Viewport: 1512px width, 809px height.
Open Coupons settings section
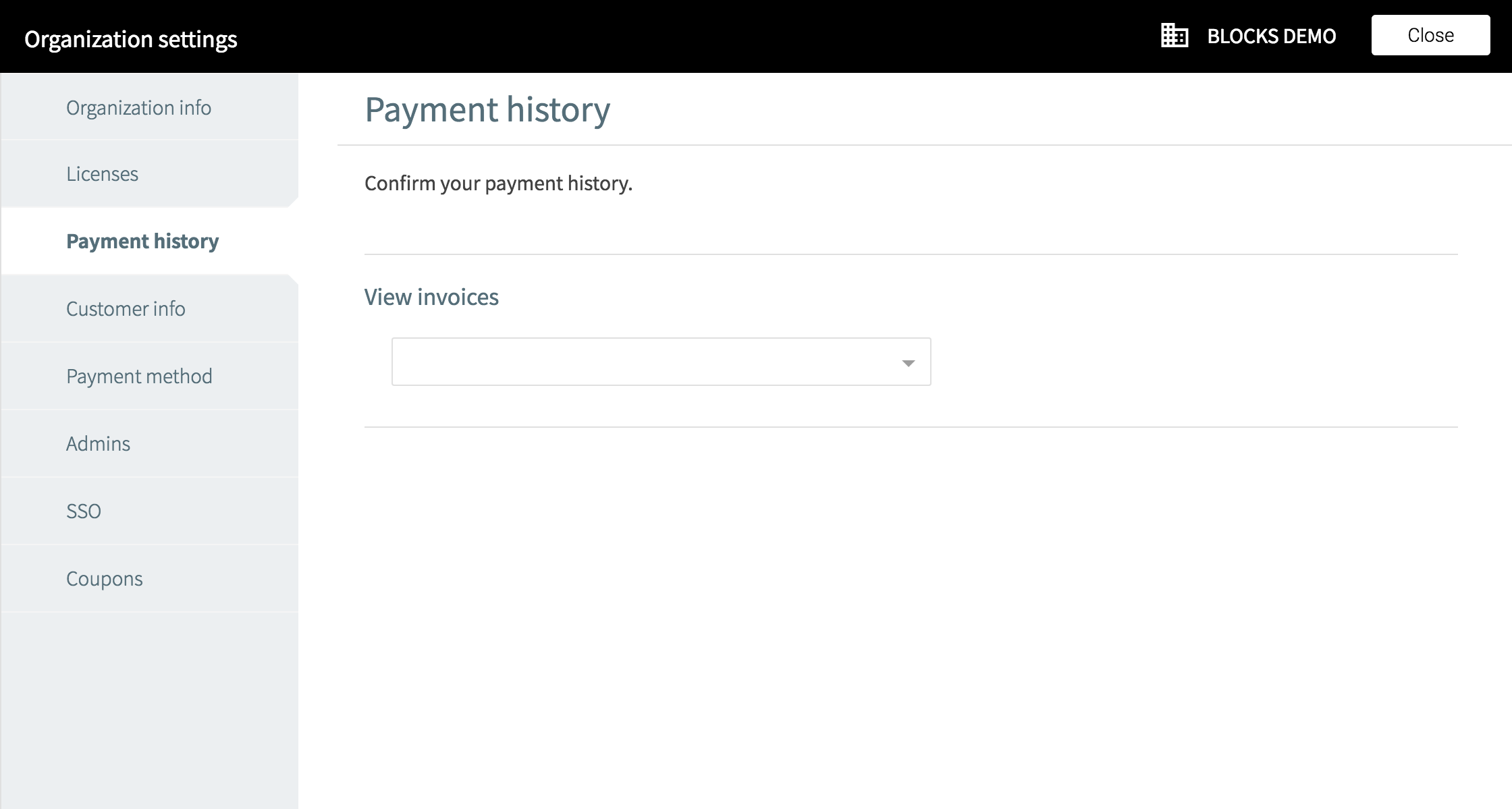[x=104, y=578]
